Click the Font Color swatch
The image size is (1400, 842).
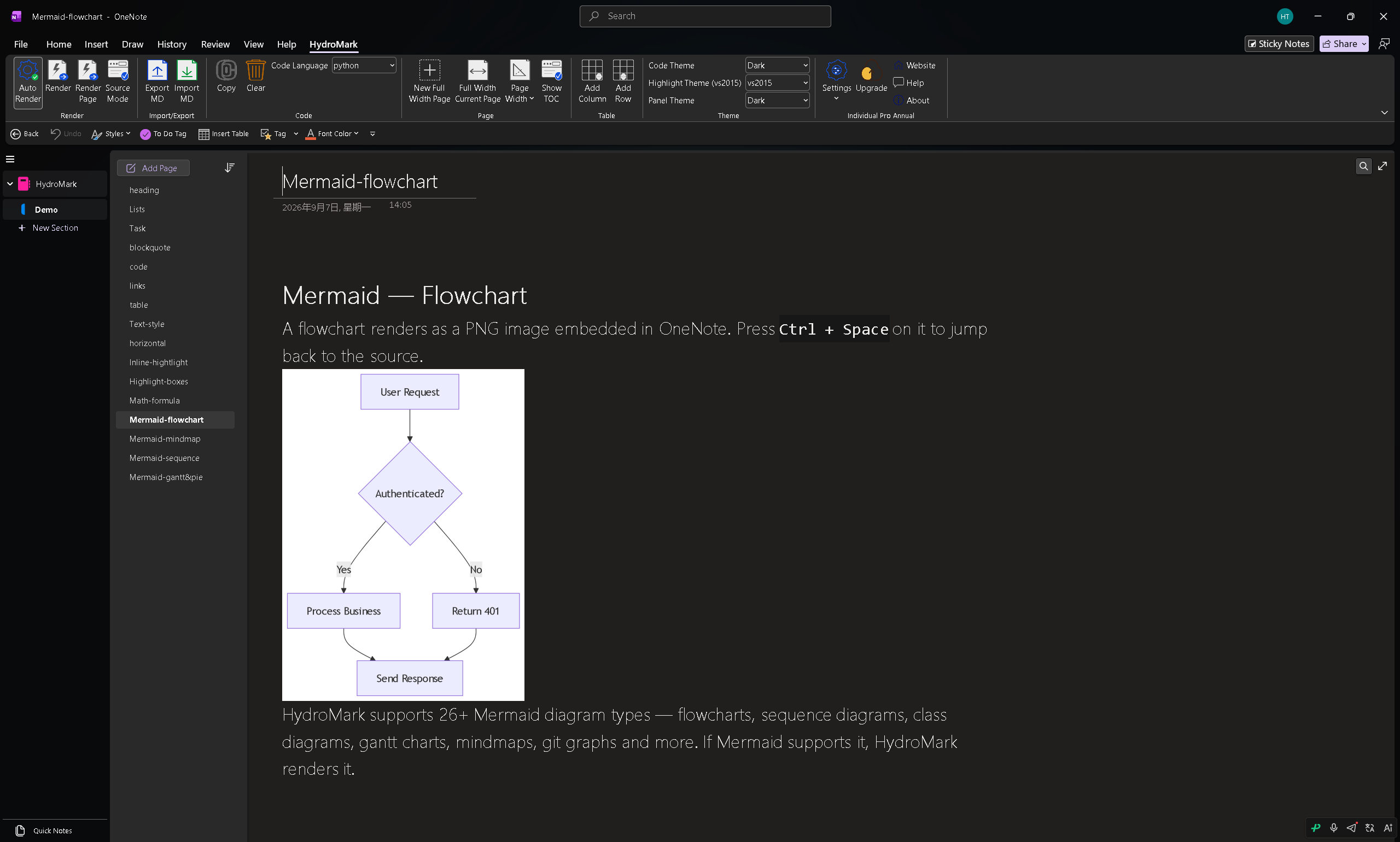pos(311,134)
